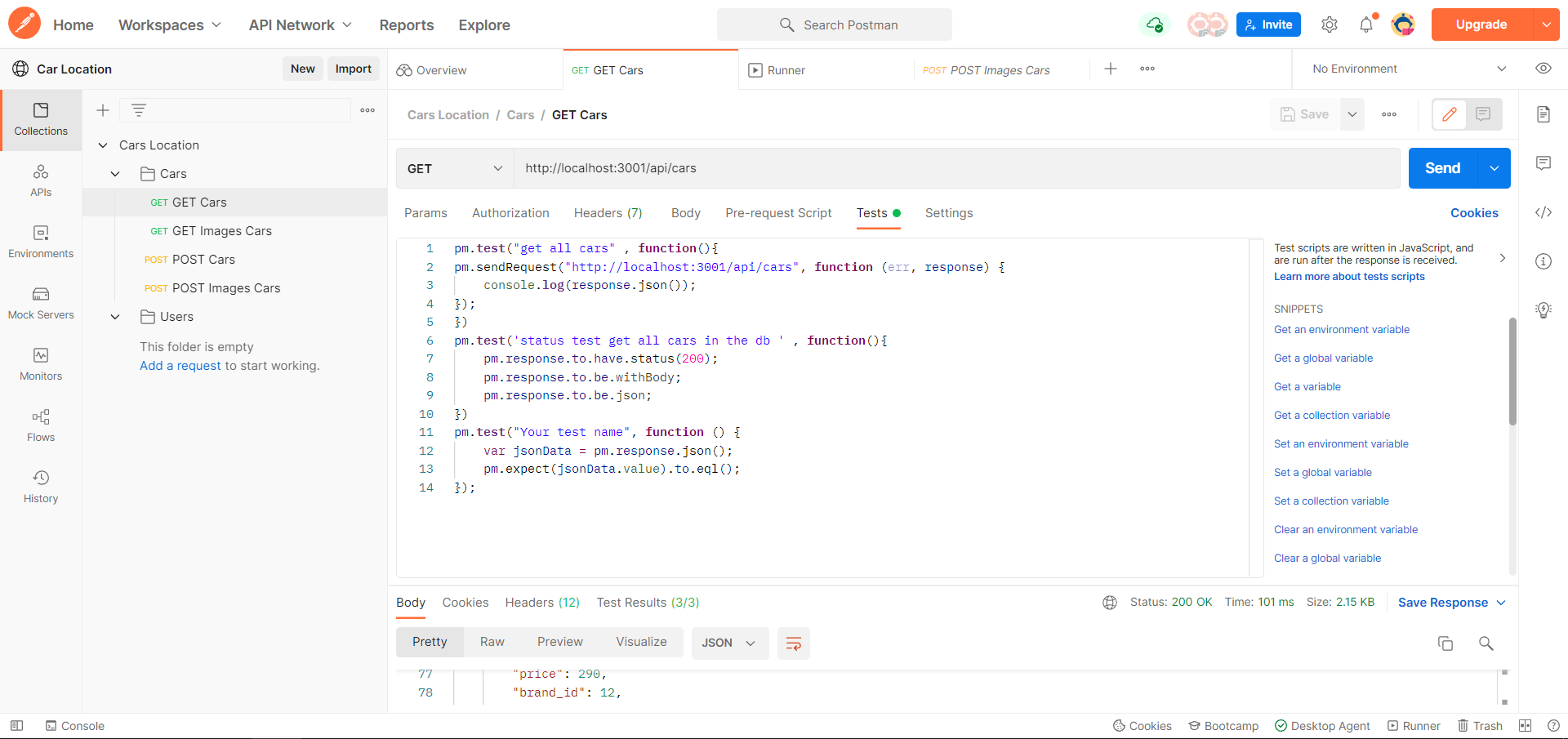
Task: Open the Test Results (3/3) tab
Action: pyautogui.click(x=648, y=603)
